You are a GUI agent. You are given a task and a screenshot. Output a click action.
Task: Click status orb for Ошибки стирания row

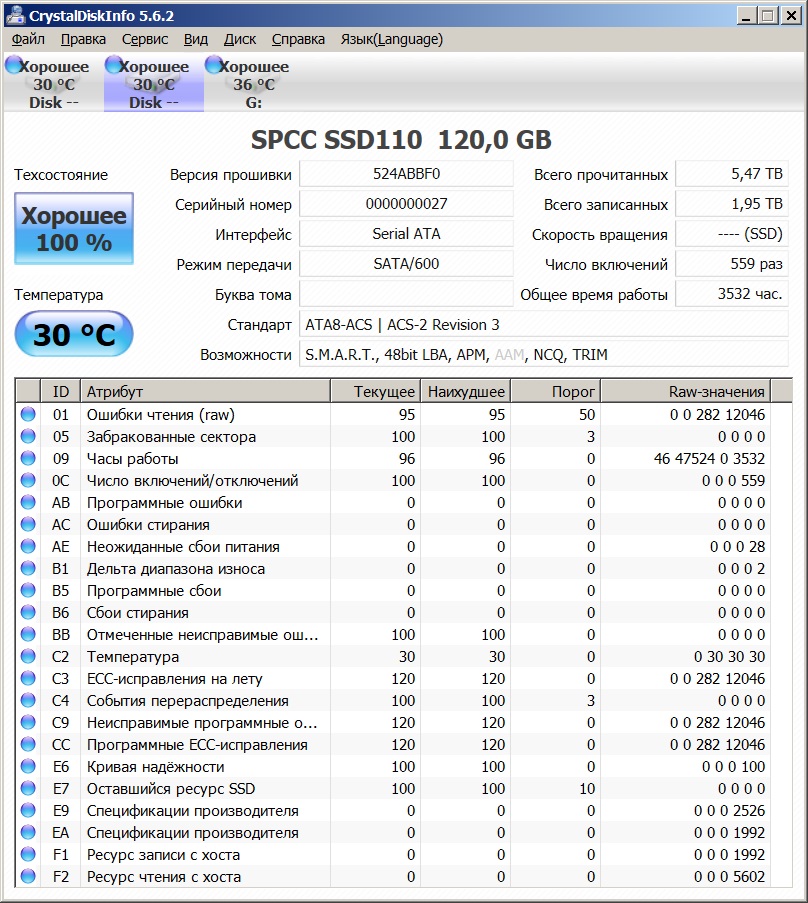click(x=28, y=524)
